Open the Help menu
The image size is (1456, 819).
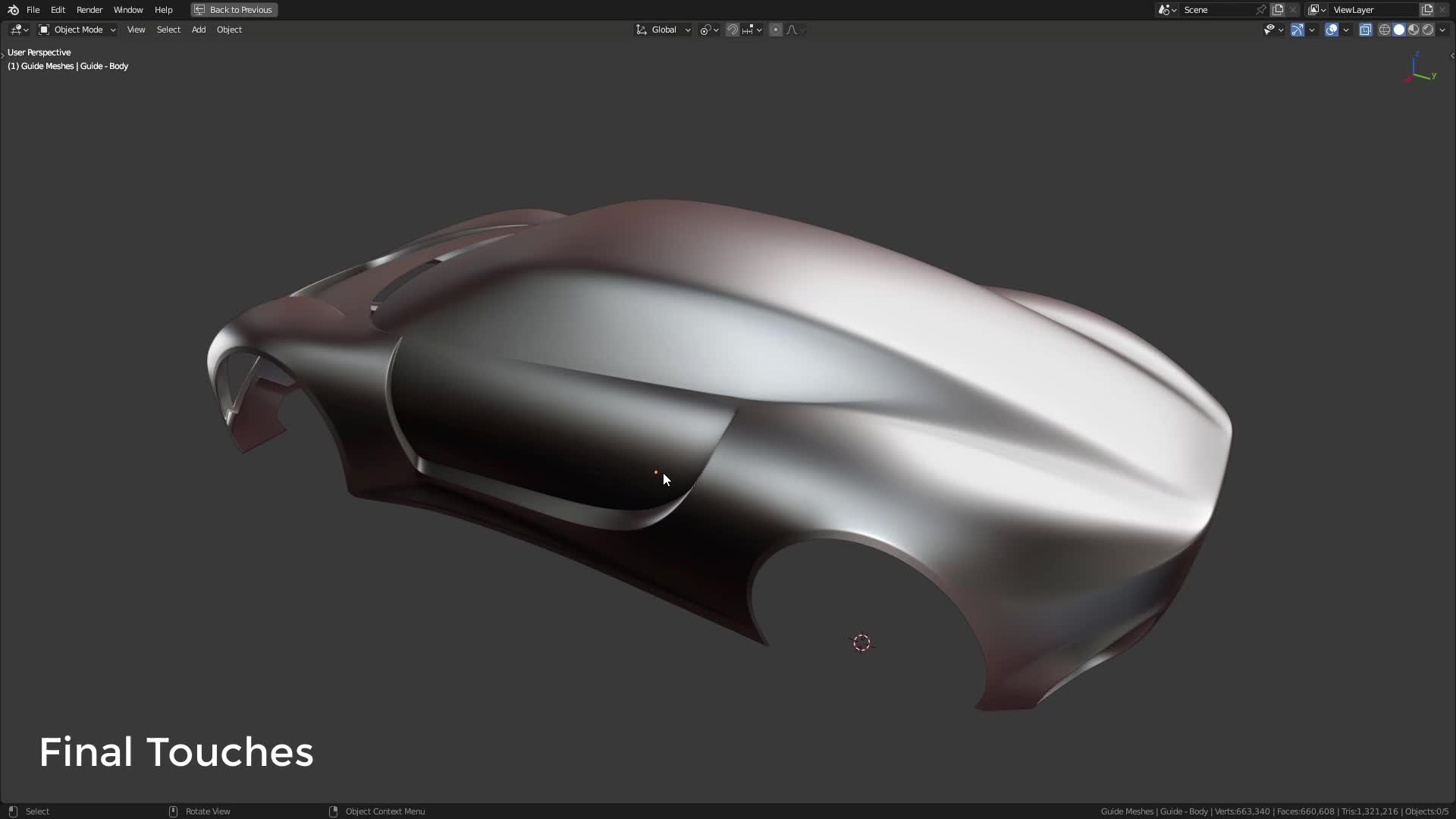pos(163,10)
